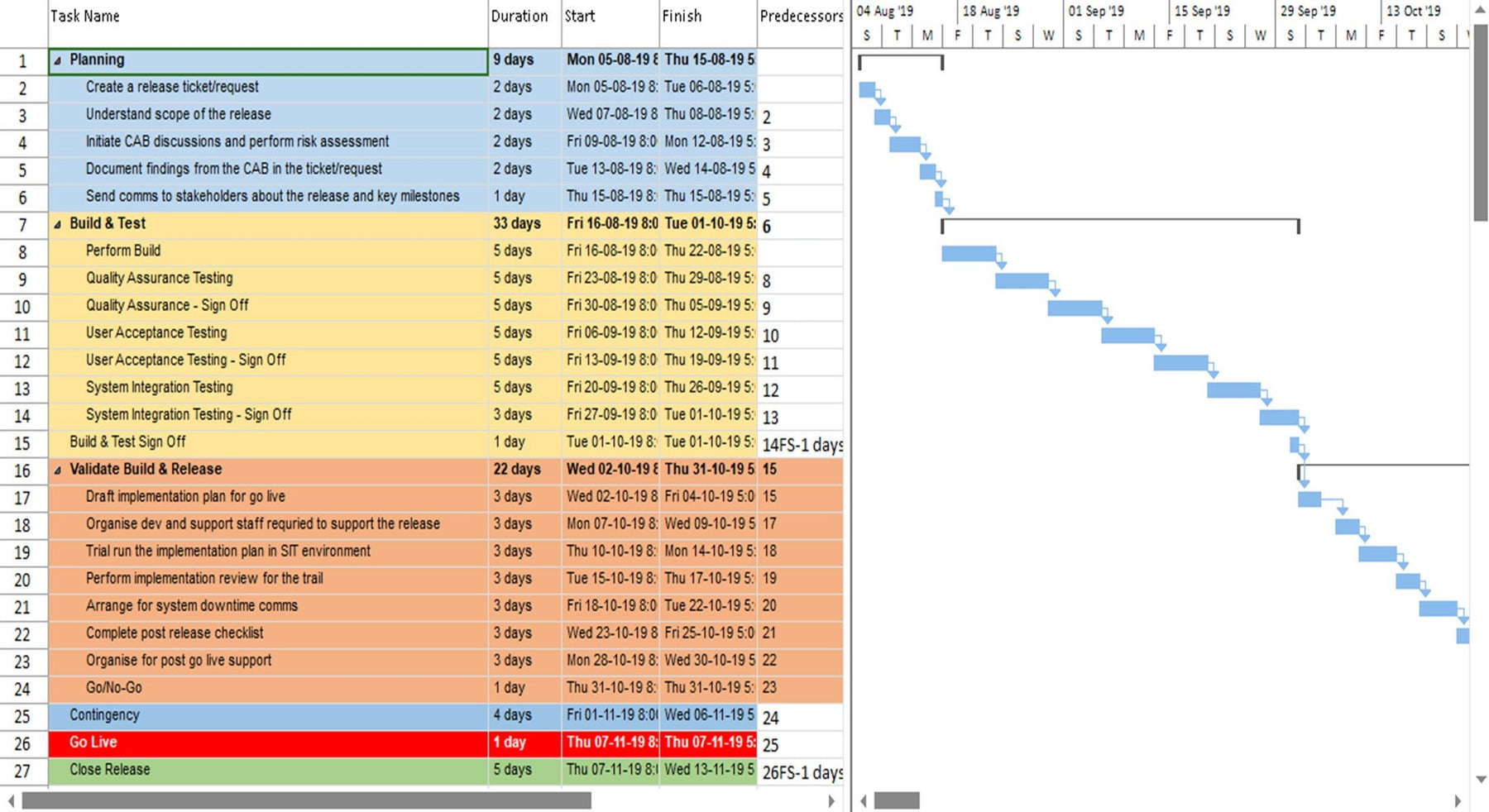The width and height of the screenshot is (1489, 812).
Task: Collapse the Planning summary task
Action: tap(56, 60)
